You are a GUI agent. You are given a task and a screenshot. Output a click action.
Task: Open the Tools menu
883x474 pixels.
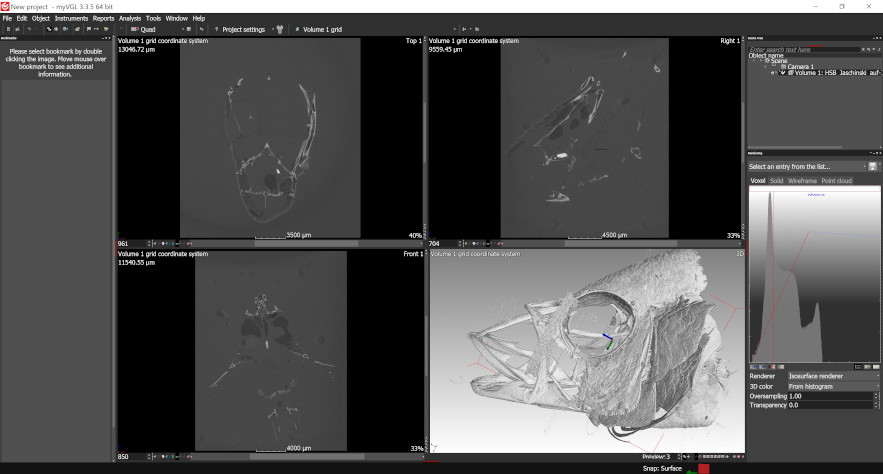pos(153,18)
